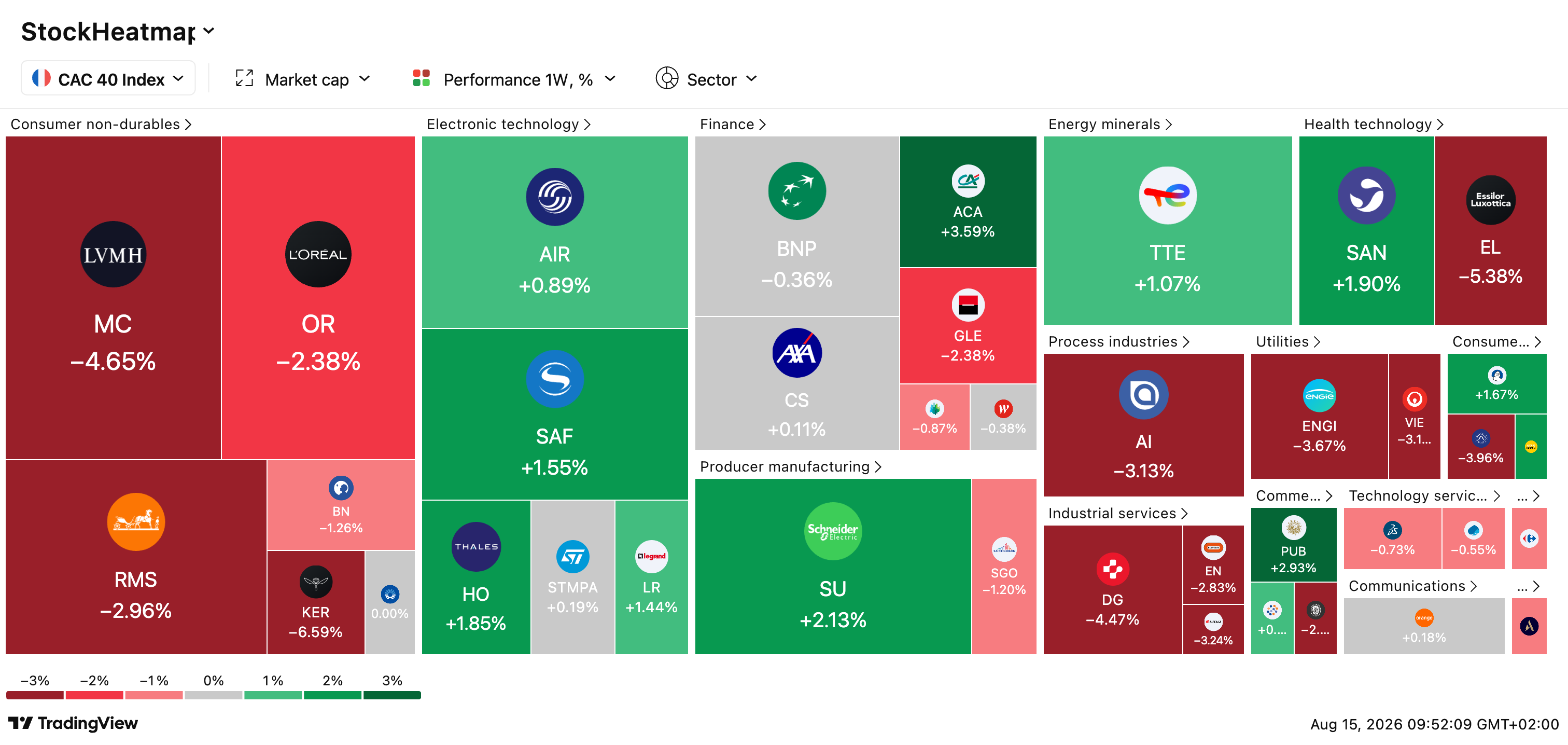Click the Thales HO logo
Image resolution: width=1568 pixels, height=745 pixels.
tap(476, 547)
